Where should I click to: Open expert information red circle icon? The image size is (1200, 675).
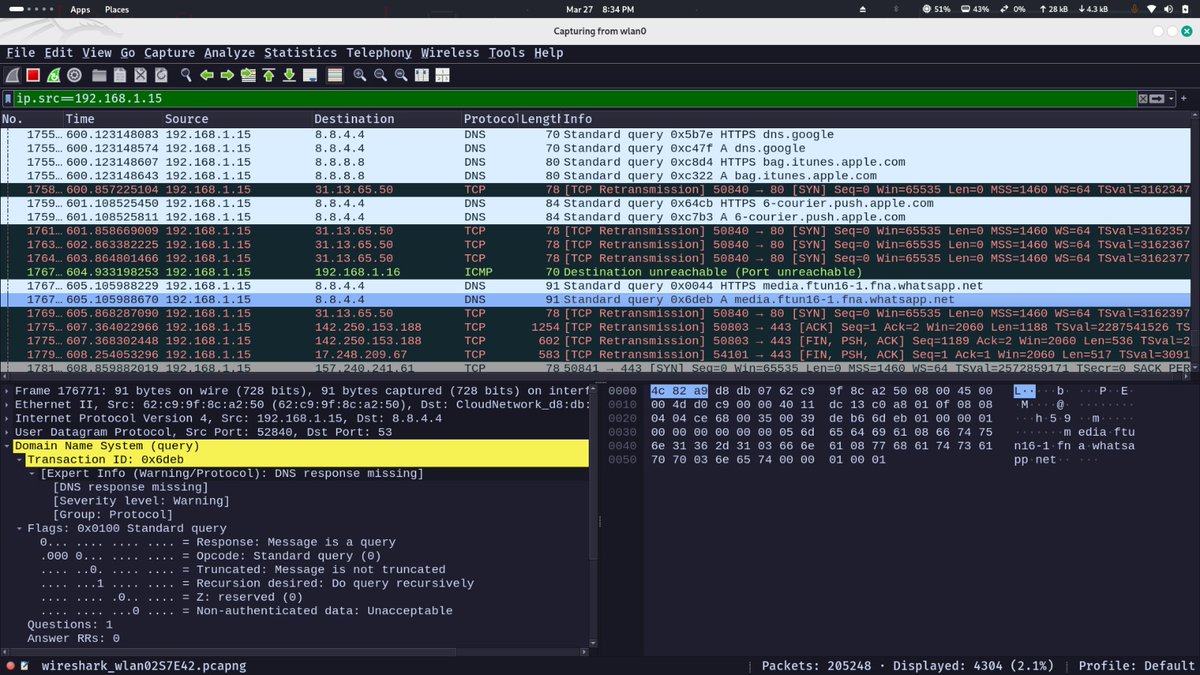pyautogui.click(x=10, y=665)
